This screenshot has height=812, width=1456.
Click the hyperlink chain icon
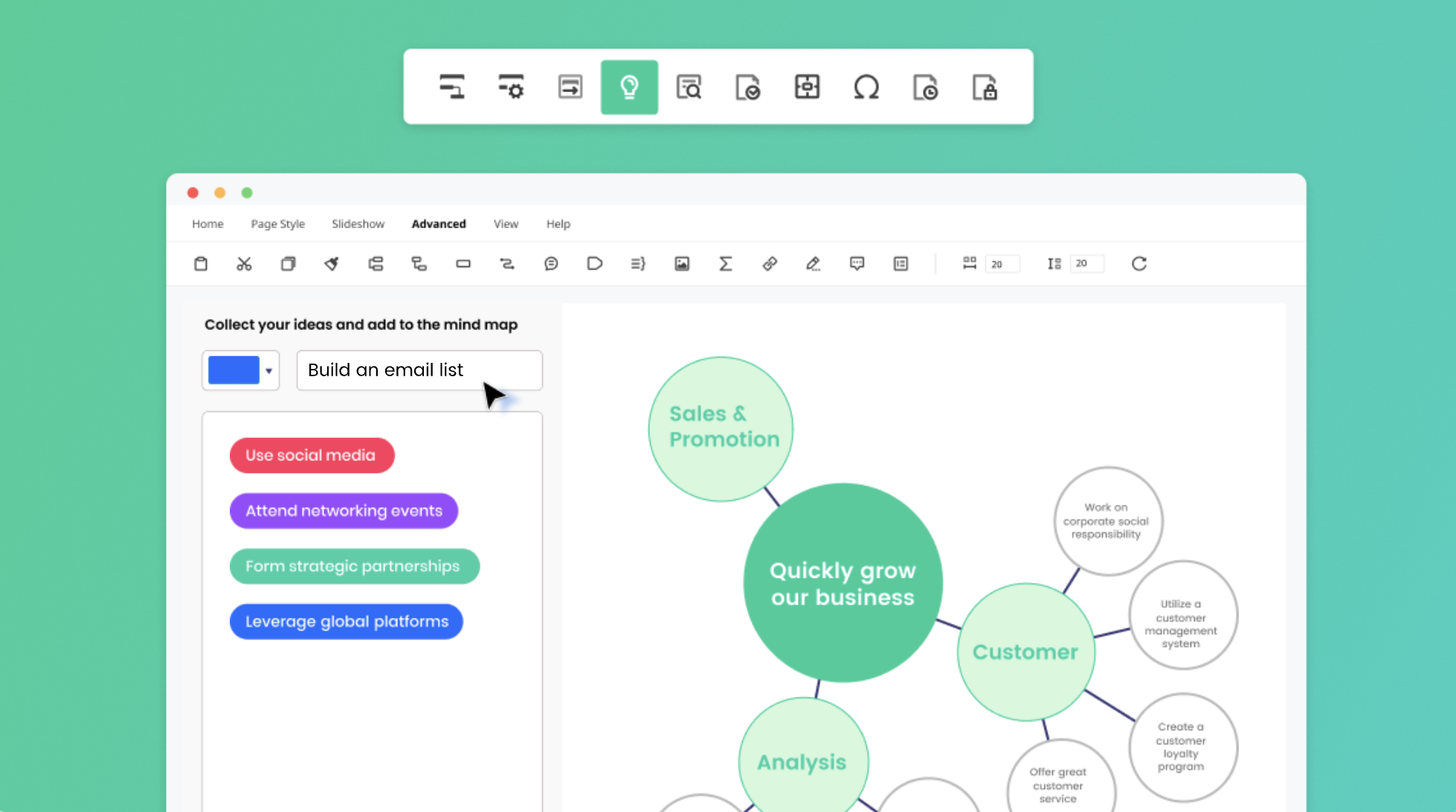click(770, 264)
